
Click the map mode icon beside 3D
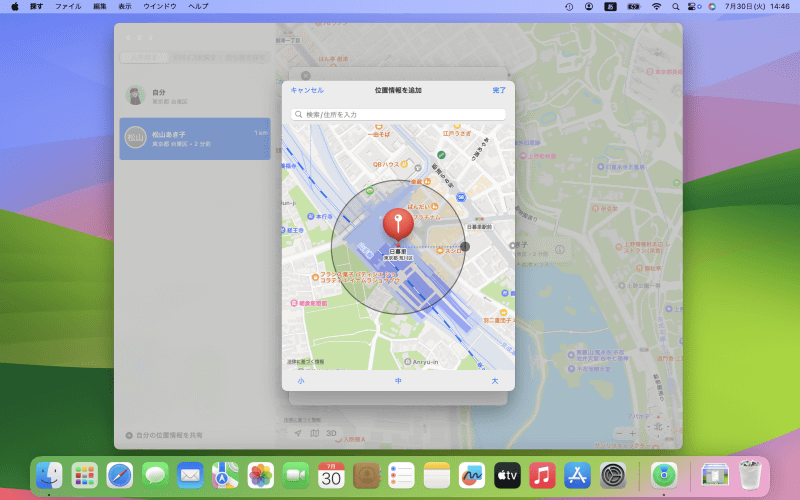pyautogui.click(x=315, y=433)
